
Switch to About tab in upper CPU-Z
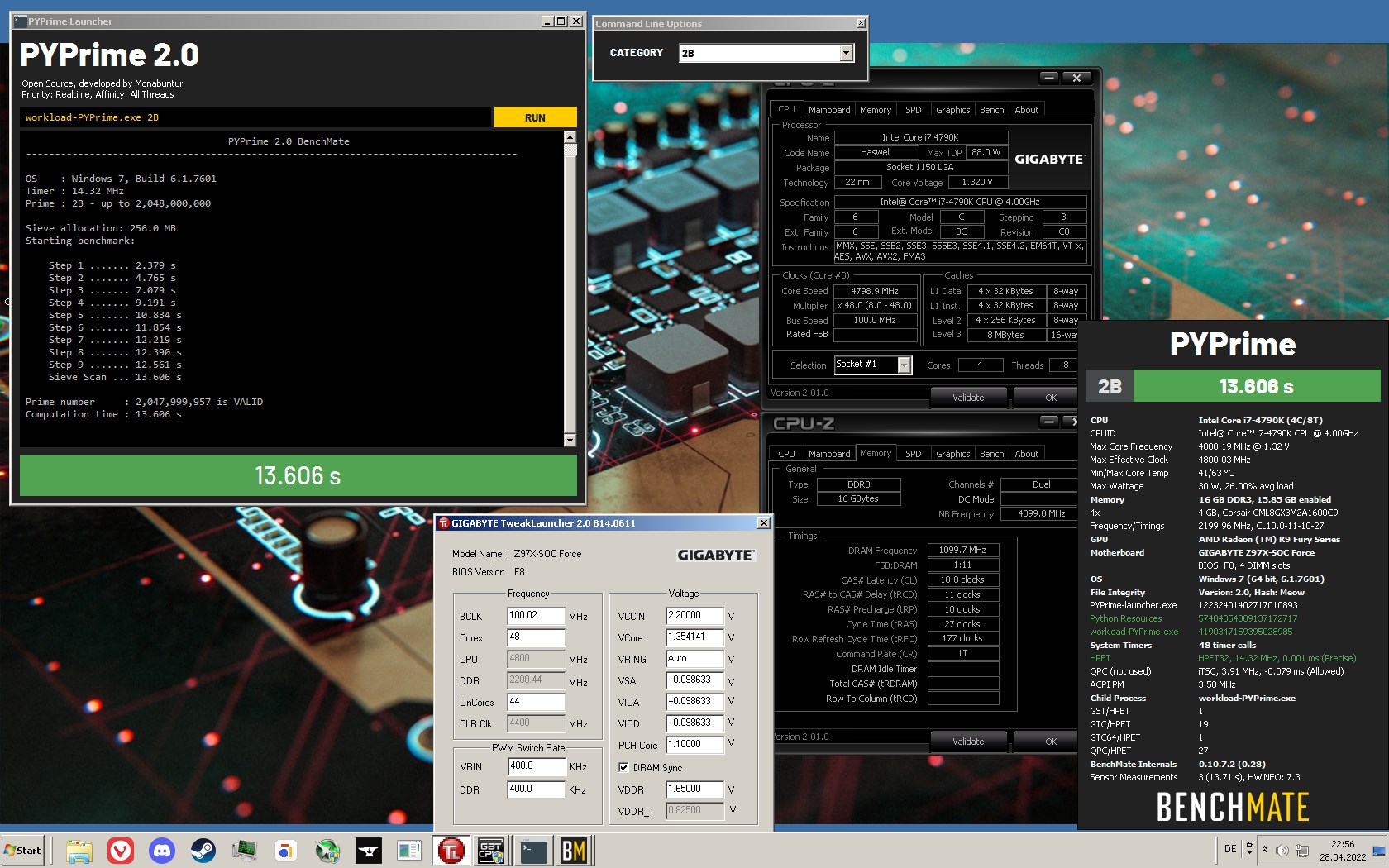pos(1027,110)
